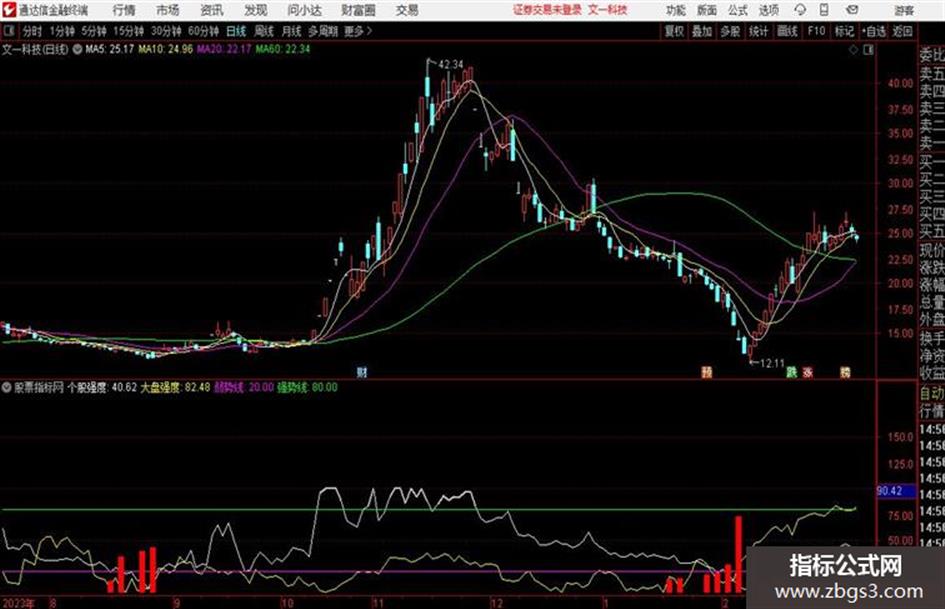Screen dimensions: 945x609
Task: Click the 2023年 date axis label
Action: click(19, 603)
